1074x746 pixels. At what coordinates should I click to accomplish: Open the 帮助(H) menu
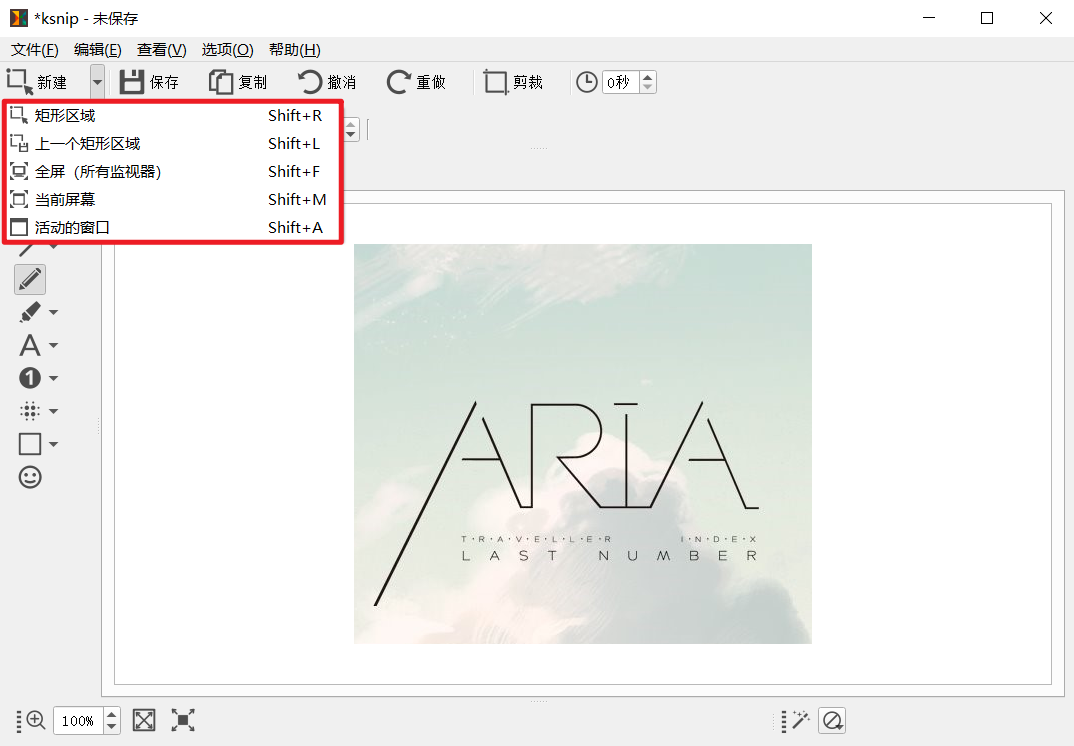[295, 50]
